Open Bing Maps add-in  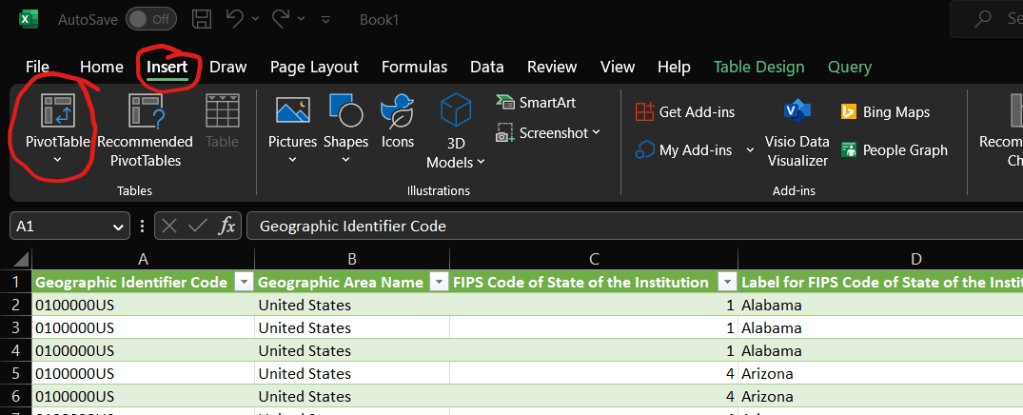(885, 112)
